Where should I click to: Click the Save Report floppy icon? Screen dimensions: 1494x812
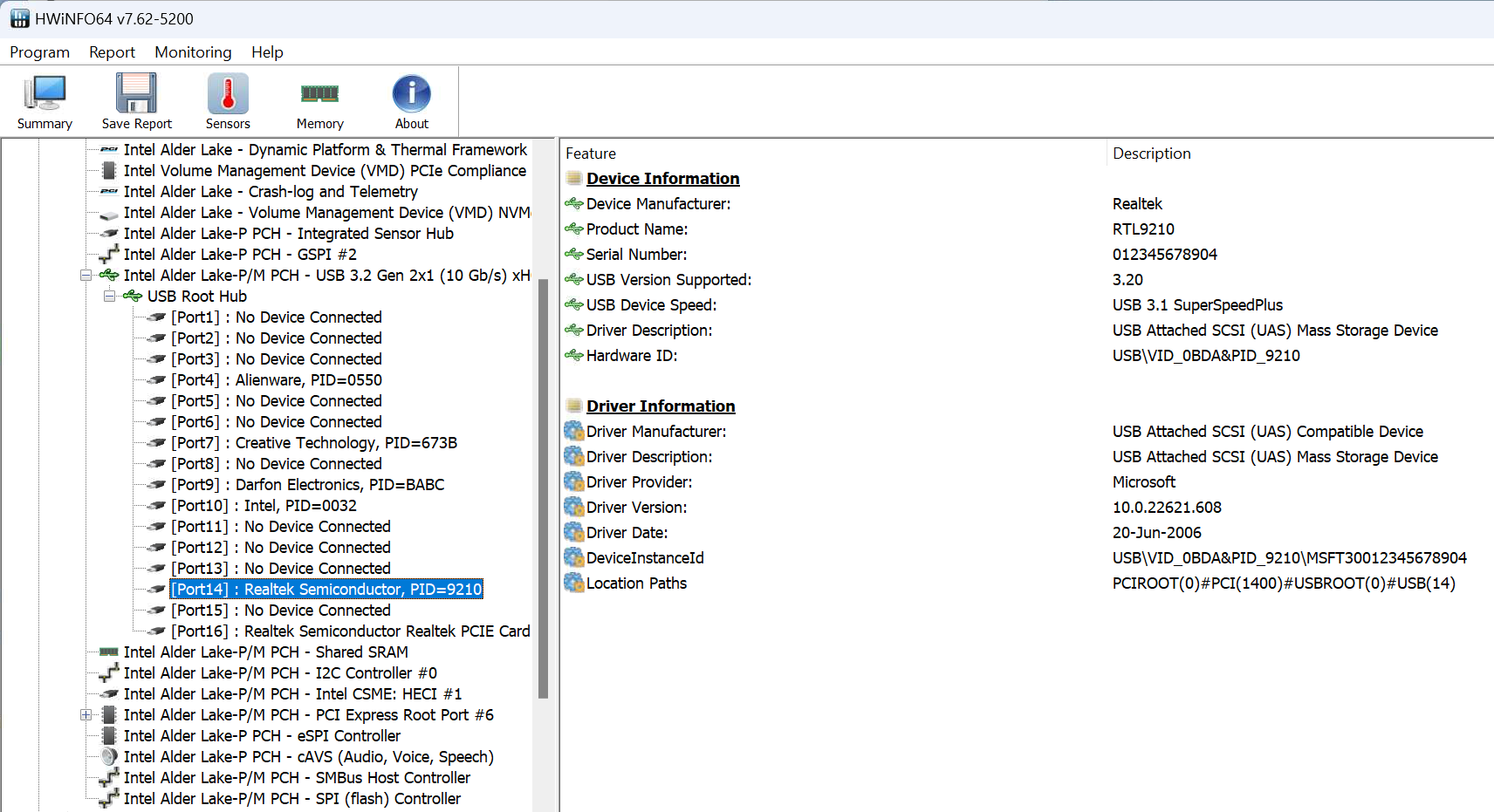(x=136, y=93)
